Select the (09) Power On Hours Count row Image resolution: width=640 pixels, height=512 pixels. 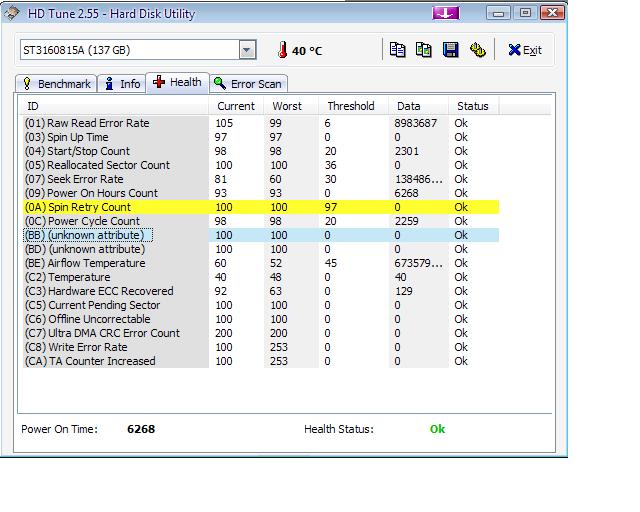261,193
